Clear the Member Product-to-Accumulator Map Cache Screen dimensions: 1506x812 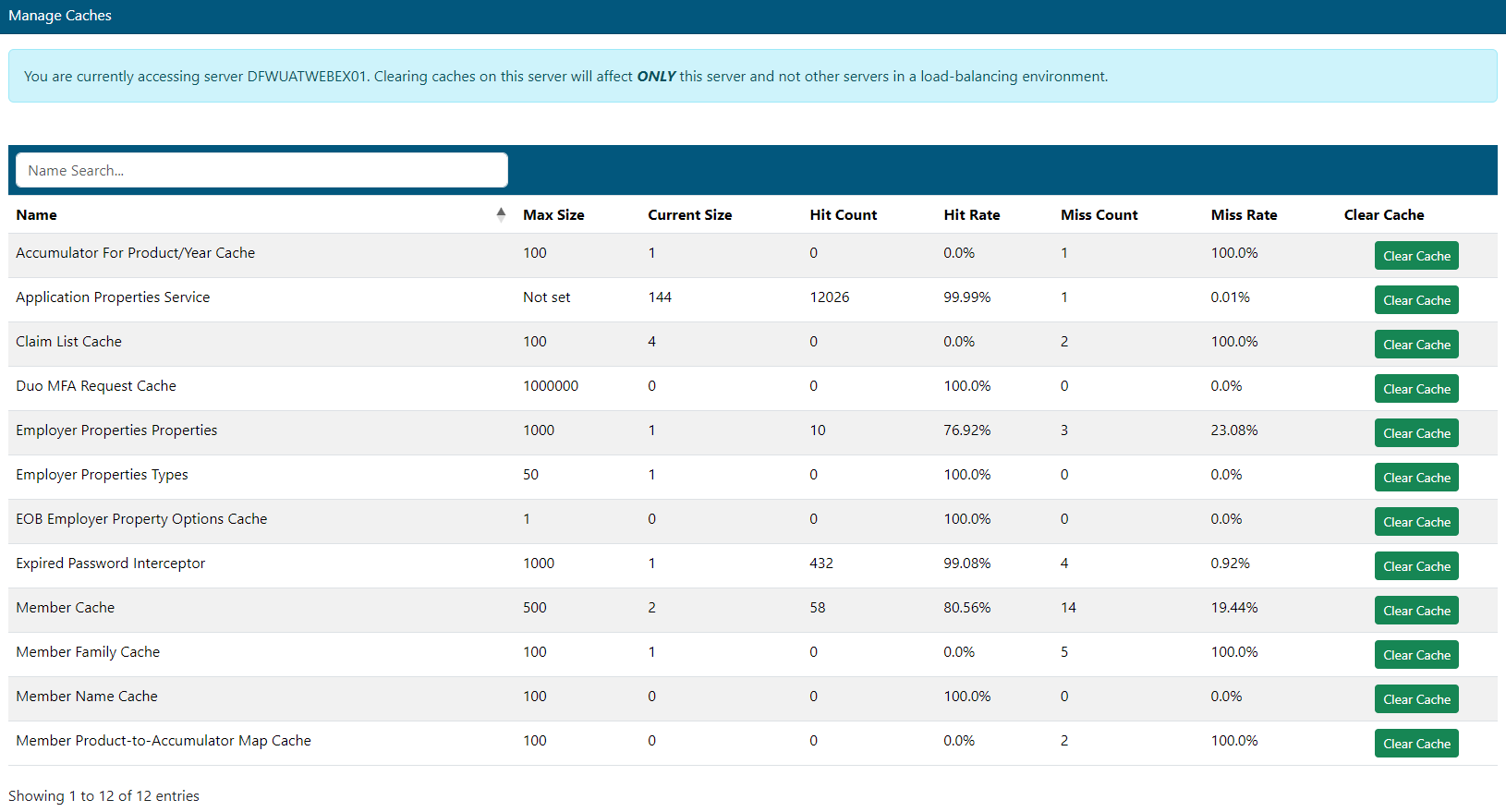(x=1415, y=744)
